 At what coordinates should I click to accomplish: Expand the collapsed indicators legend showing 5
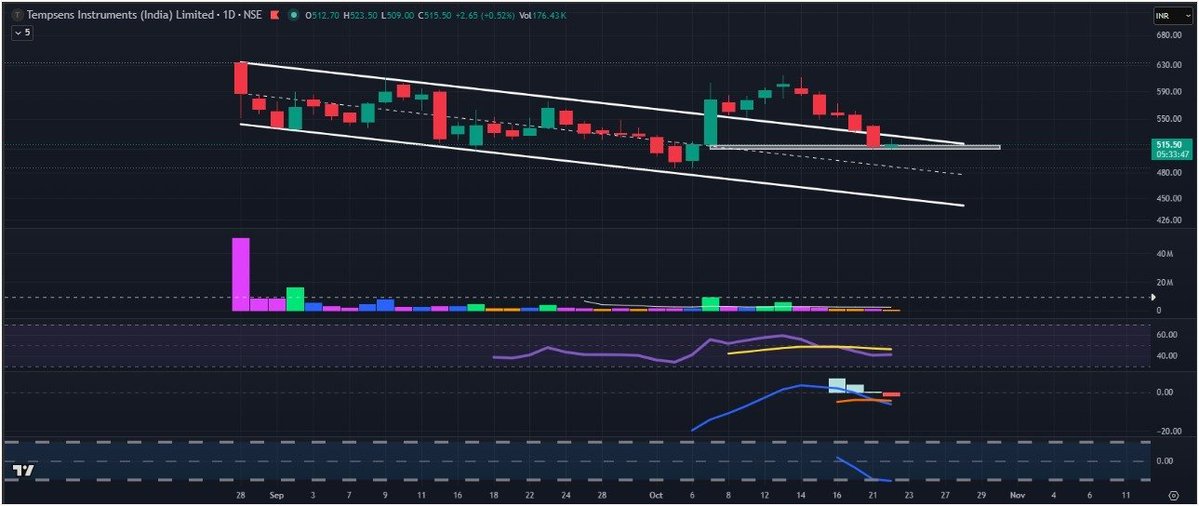22,33
